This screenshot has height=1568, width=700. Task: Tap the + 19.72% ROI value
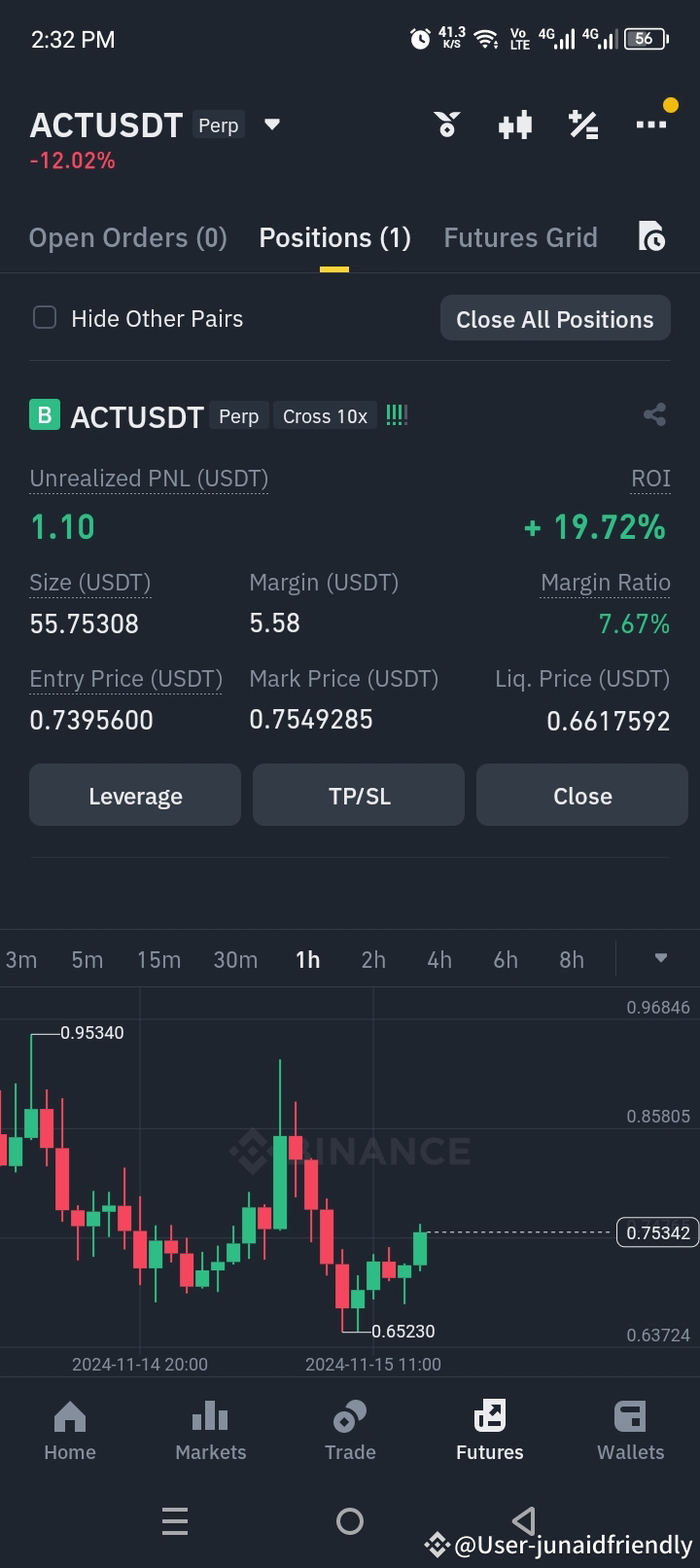tap(595, 527)
